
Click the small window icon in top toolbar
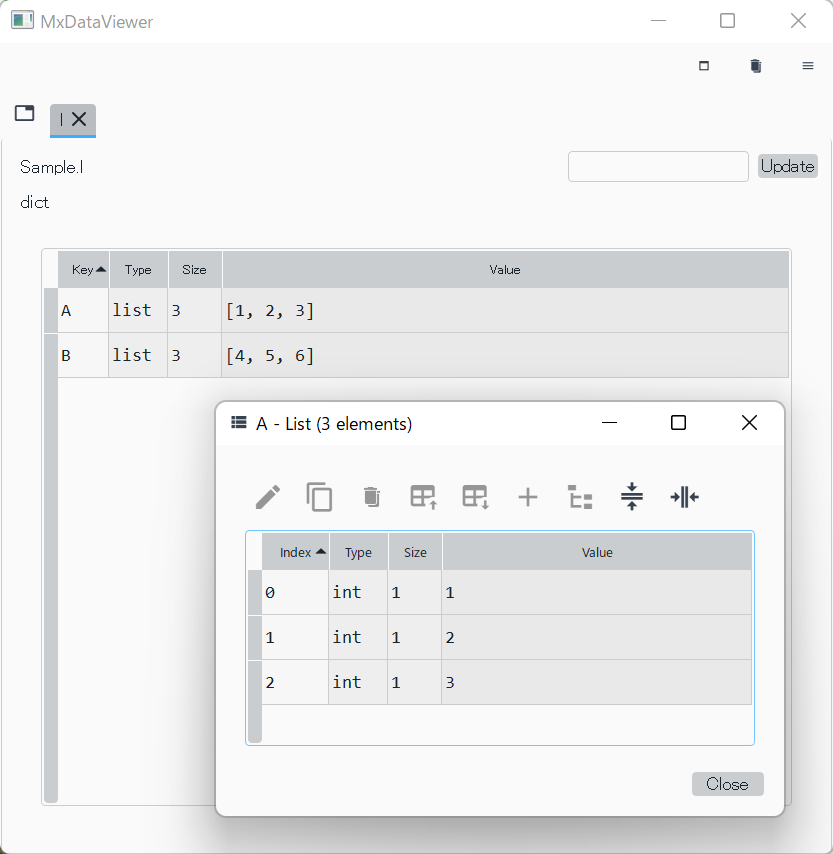point(704,66)
